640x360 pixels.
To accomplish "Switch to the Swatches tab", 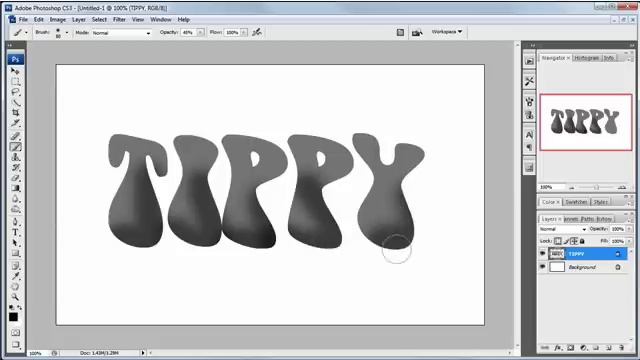I will pos(576,202).
